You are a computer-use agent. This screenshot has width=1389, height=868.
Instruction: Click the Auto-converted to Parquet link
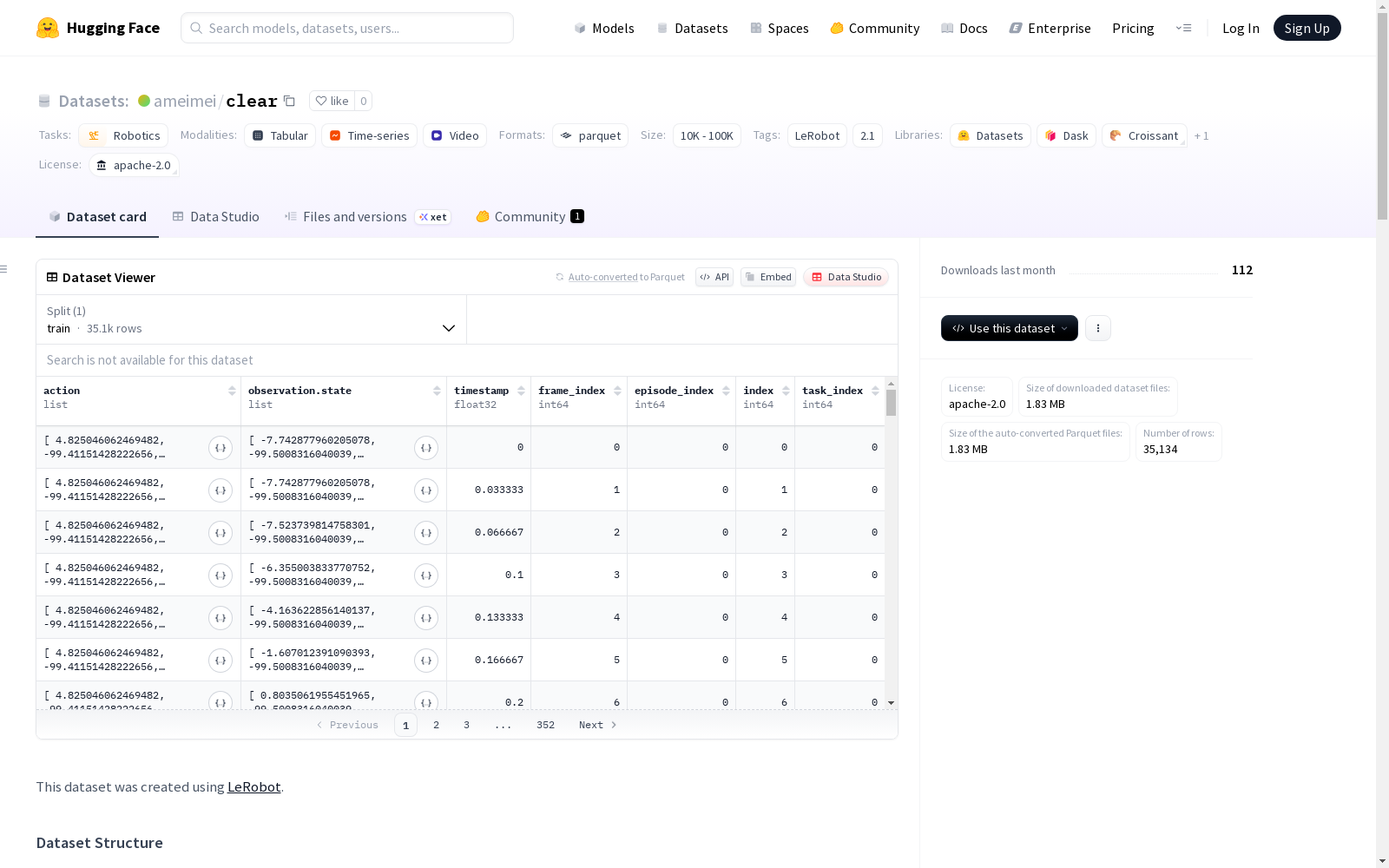[x=620, y=277]
